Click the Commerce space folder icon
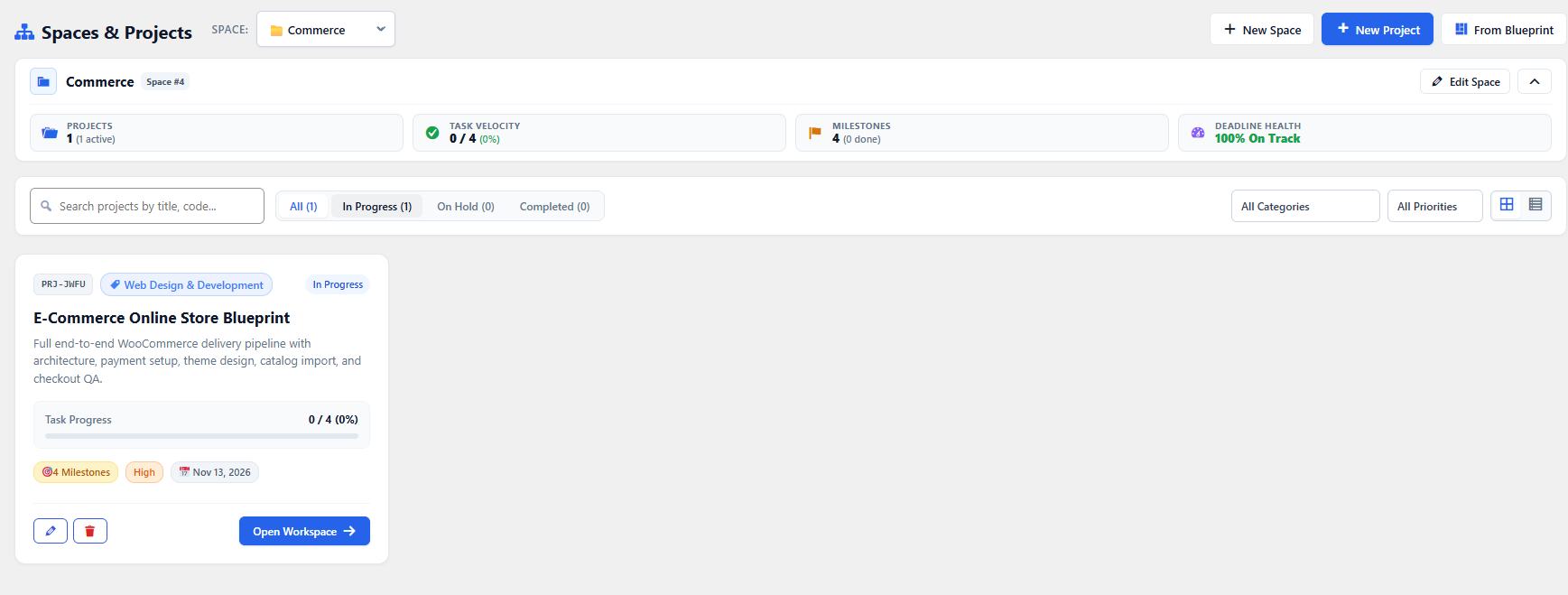1568x595 pixels. [x=43, y=81]
